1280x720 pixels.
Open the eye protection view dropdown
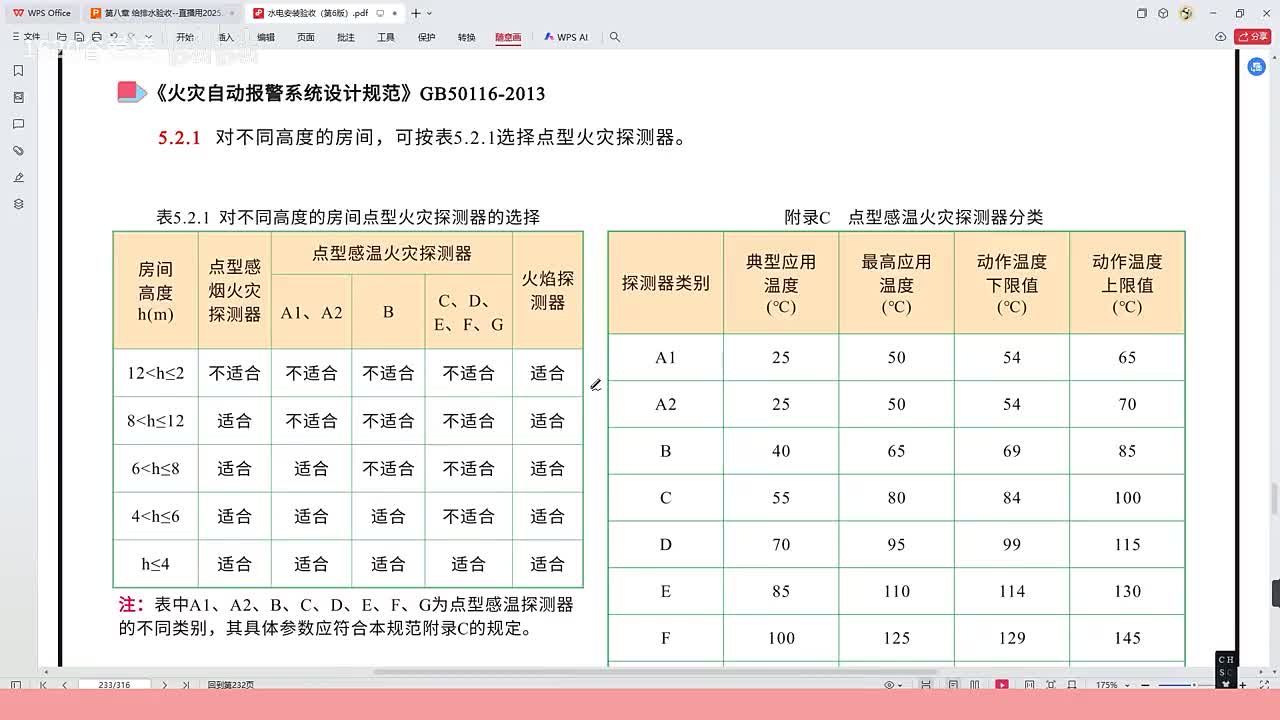(894, 685)
